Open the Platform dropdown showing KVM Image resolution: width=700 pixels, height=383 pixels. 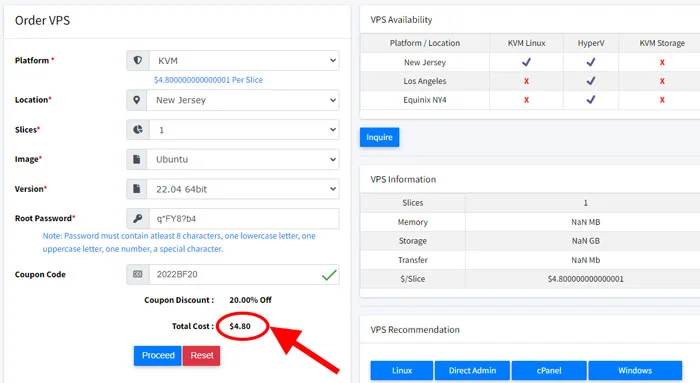(x=244, y=61)
